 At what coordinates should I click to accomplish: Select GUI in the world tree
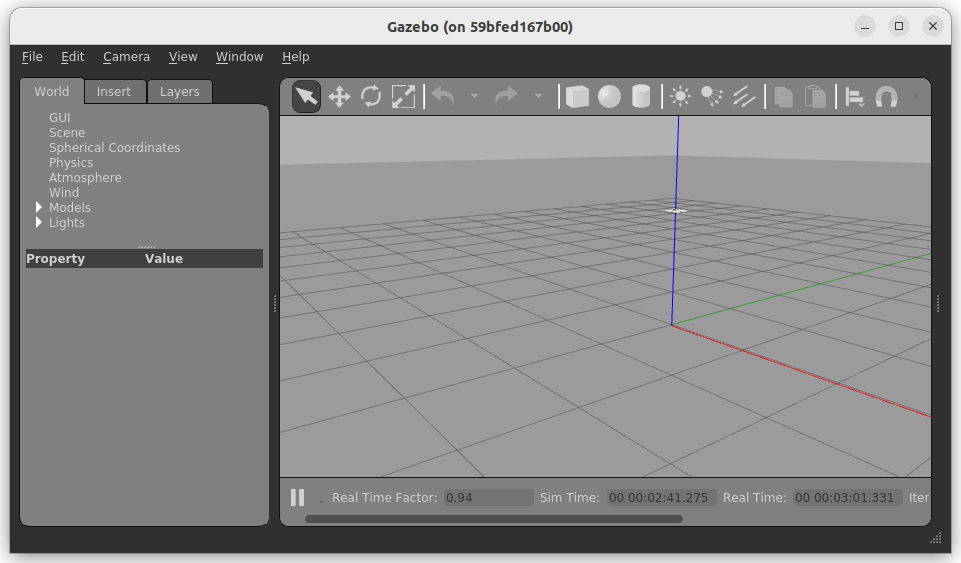pyautogui.click(x=59, y=118)
